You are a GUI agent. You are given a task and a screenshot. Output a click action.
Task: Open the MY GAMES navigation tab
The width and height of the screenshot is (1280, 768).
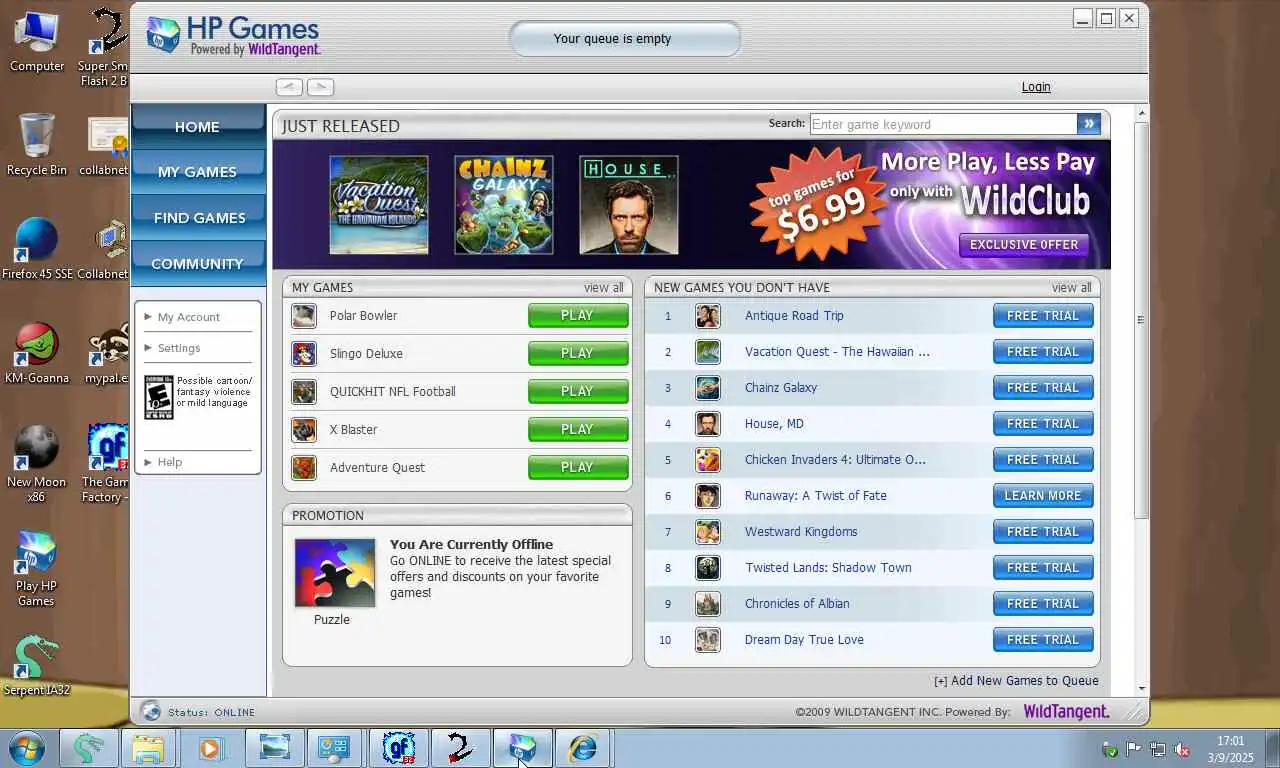tap(198, 172)
